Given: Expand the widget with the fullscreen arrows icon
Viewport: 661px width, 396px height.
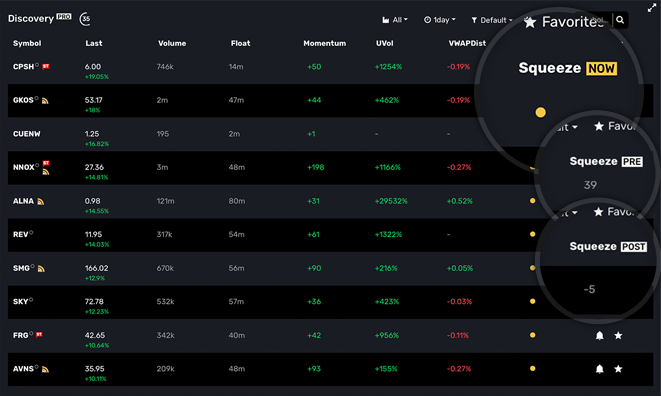Looking at the screenshot, I should click(652, 8).
